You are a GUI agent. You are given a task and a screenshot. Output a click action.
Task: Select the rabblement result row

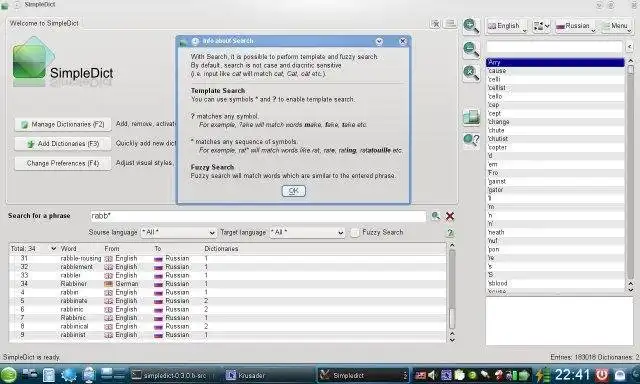point(228,267)
